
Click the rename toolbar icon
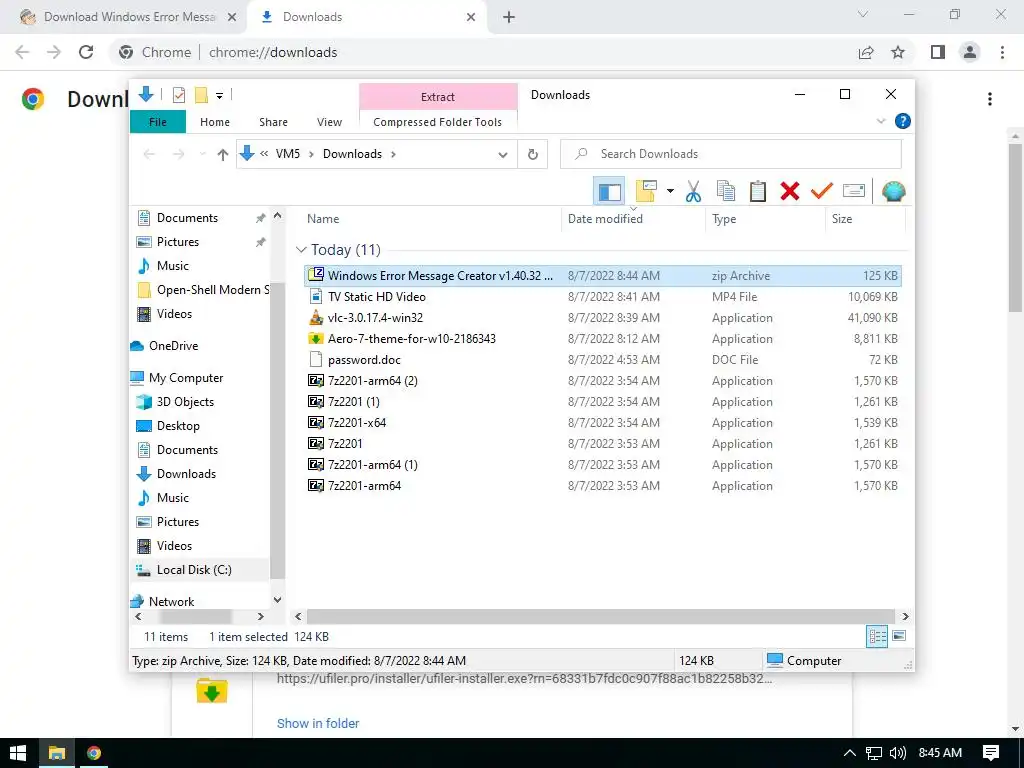(x=854, y=191)
